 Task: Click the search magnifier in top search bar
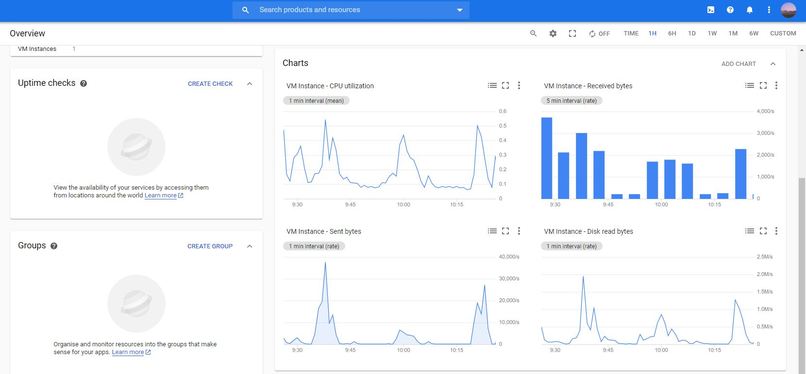click(x=246, y=10)
